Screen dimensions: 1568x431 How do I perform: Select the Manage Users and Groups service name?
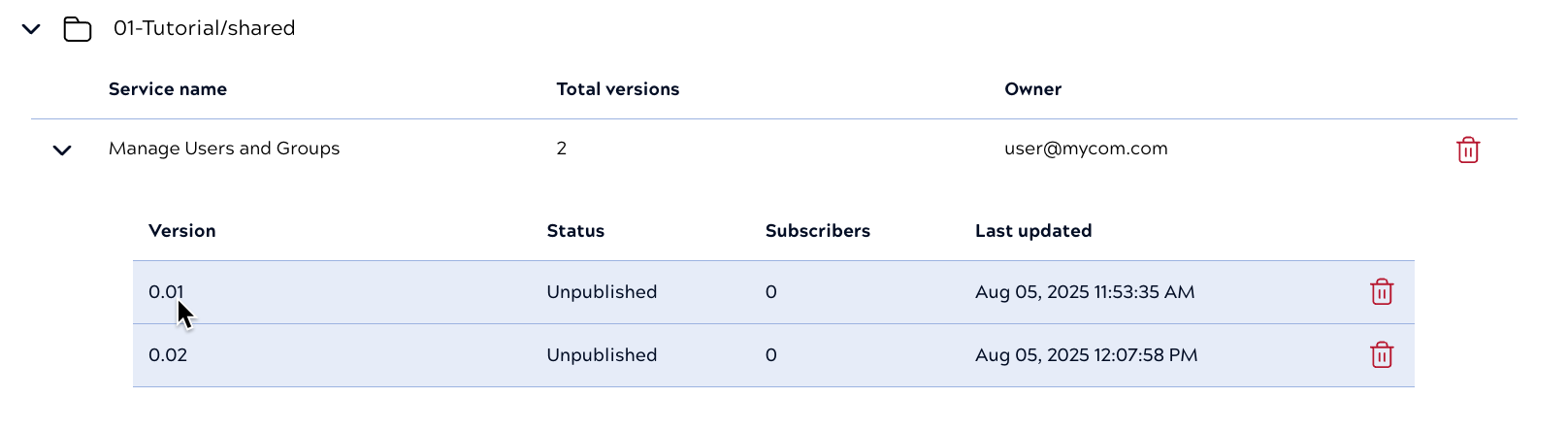coord(224,149)
